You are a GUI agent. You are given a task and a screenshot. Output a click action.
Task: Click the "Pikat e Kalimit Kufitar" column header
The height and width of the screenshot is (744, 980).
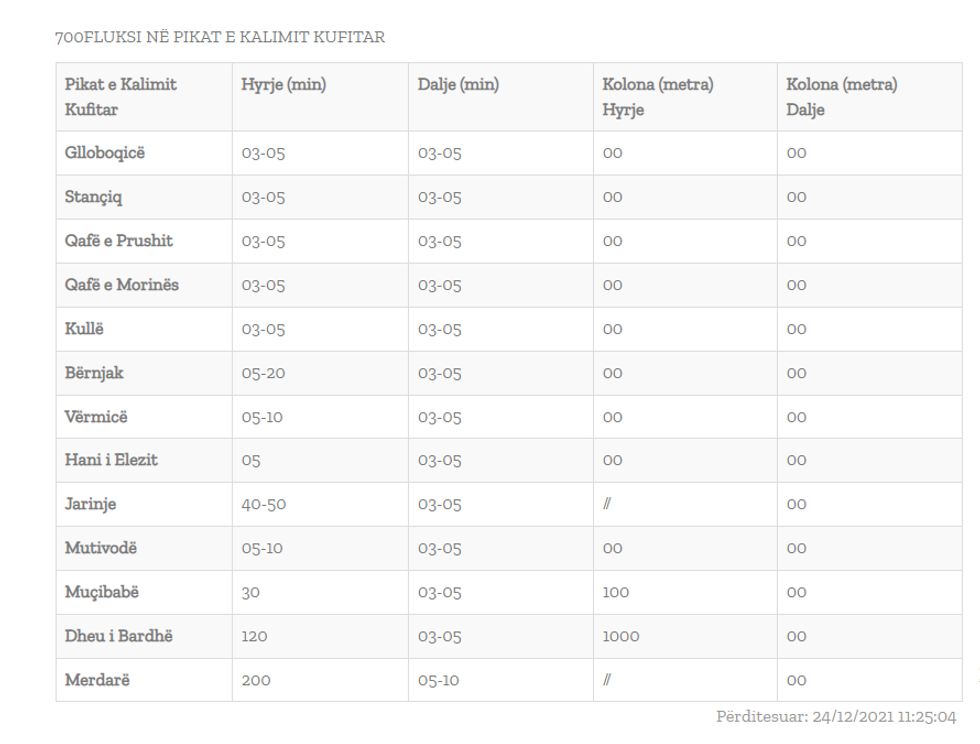(x=121, y=97)
